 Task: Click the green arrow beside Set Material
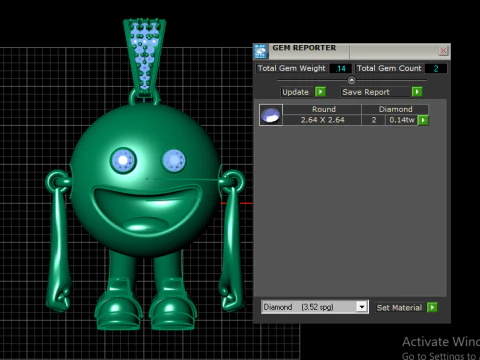coord(432,307)
